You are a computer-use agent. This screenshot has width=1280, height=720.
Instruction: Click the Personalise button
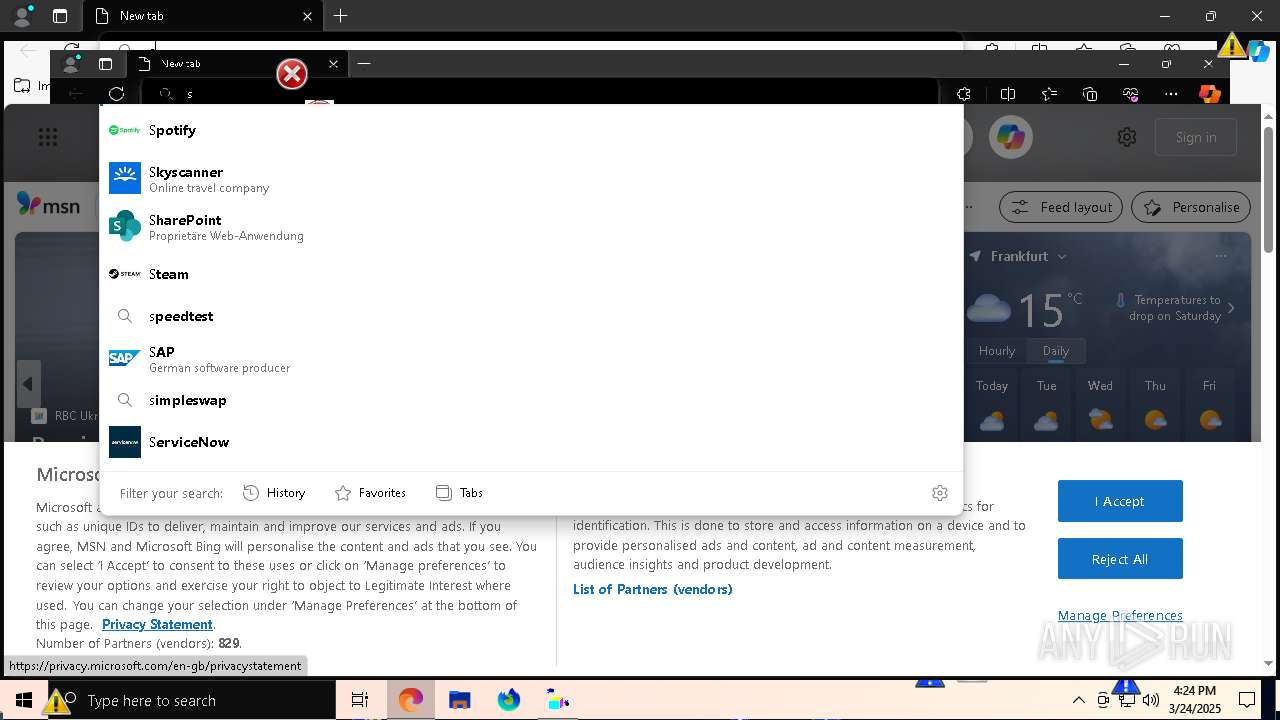point(1191,207)
